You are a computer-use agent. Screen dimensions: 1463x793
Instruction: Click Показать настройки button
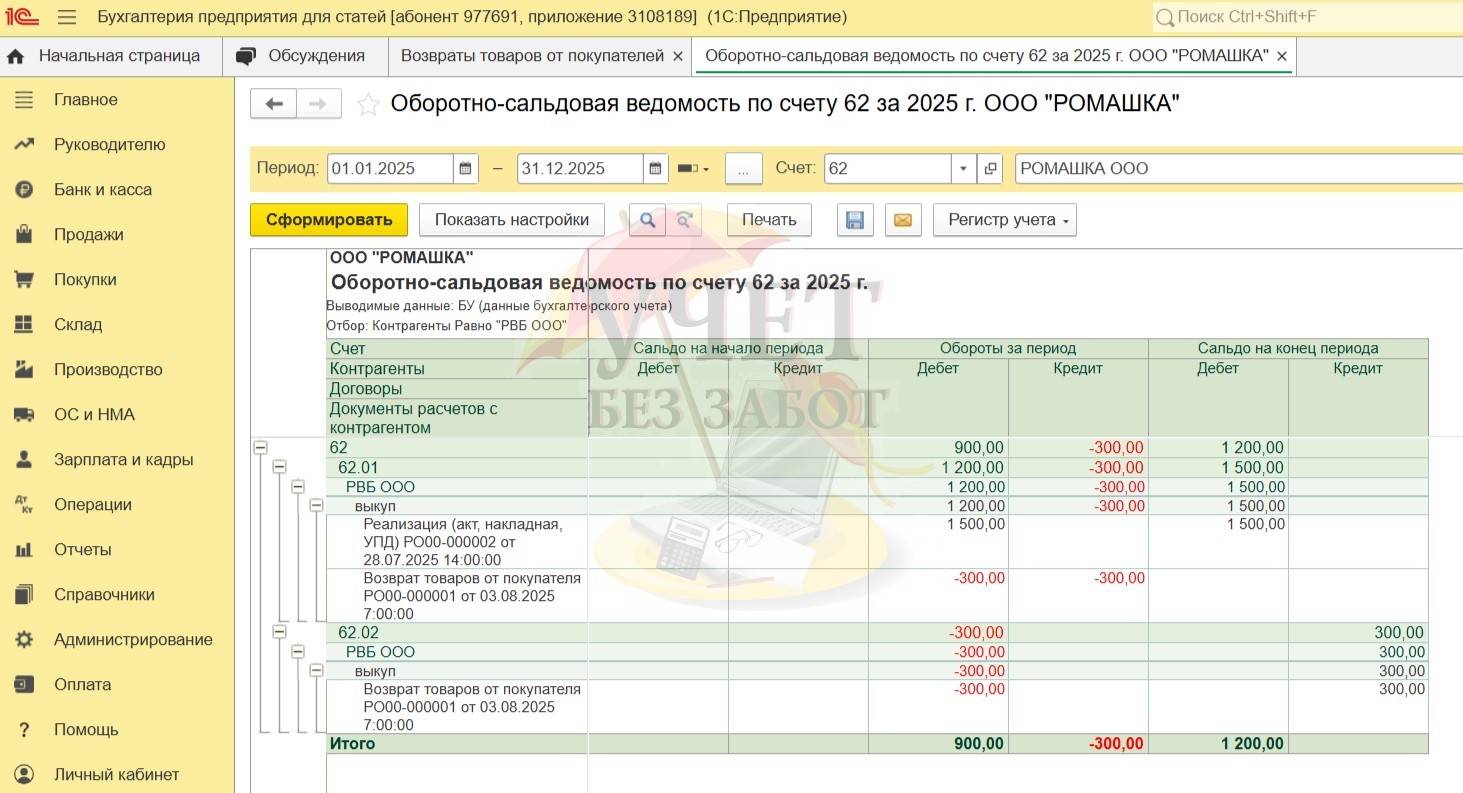point(512,220)
